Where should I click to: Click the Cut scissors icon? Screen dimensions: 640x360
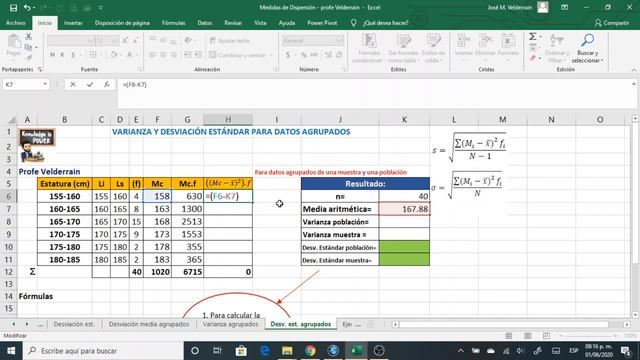tap(28, 37)
